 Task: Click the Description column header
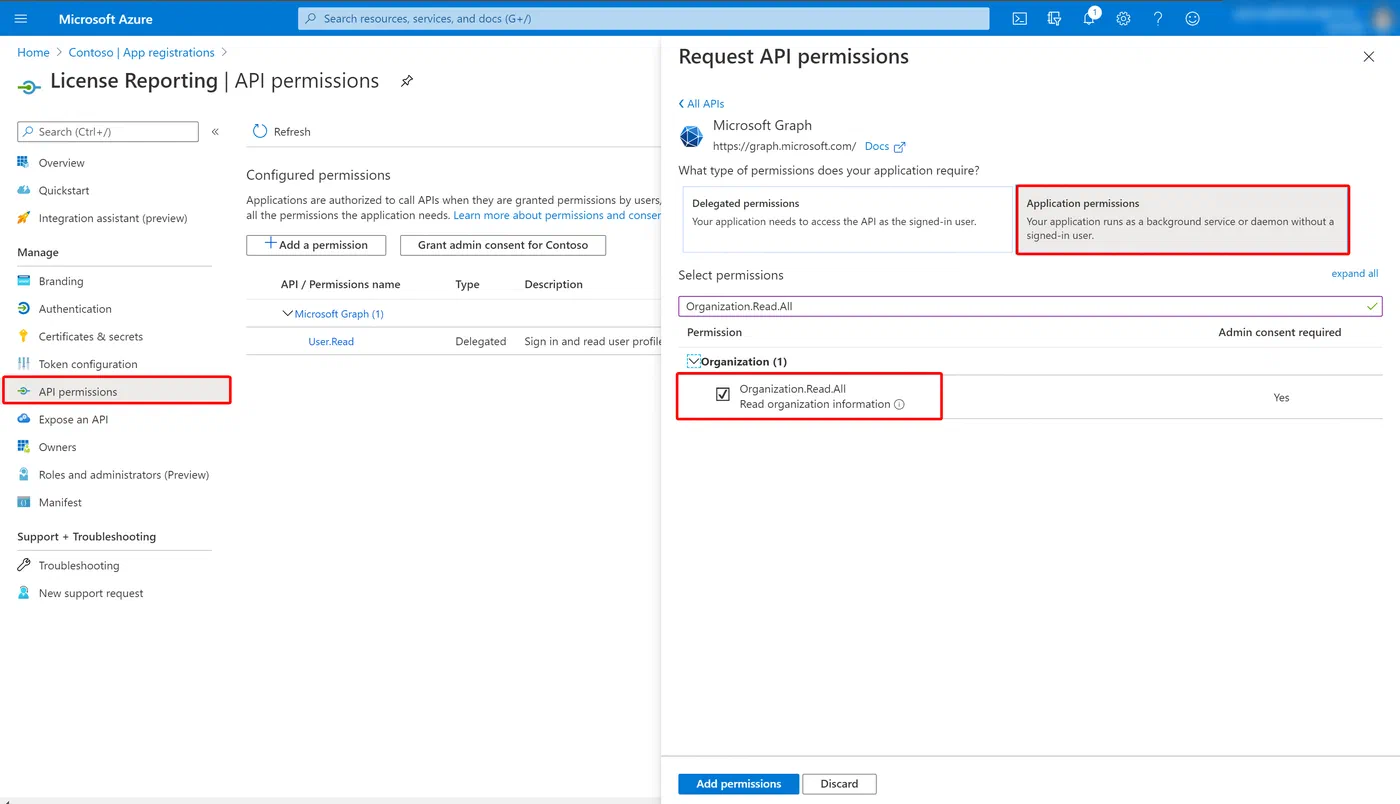pyautogui.click(x=553, y=284)
